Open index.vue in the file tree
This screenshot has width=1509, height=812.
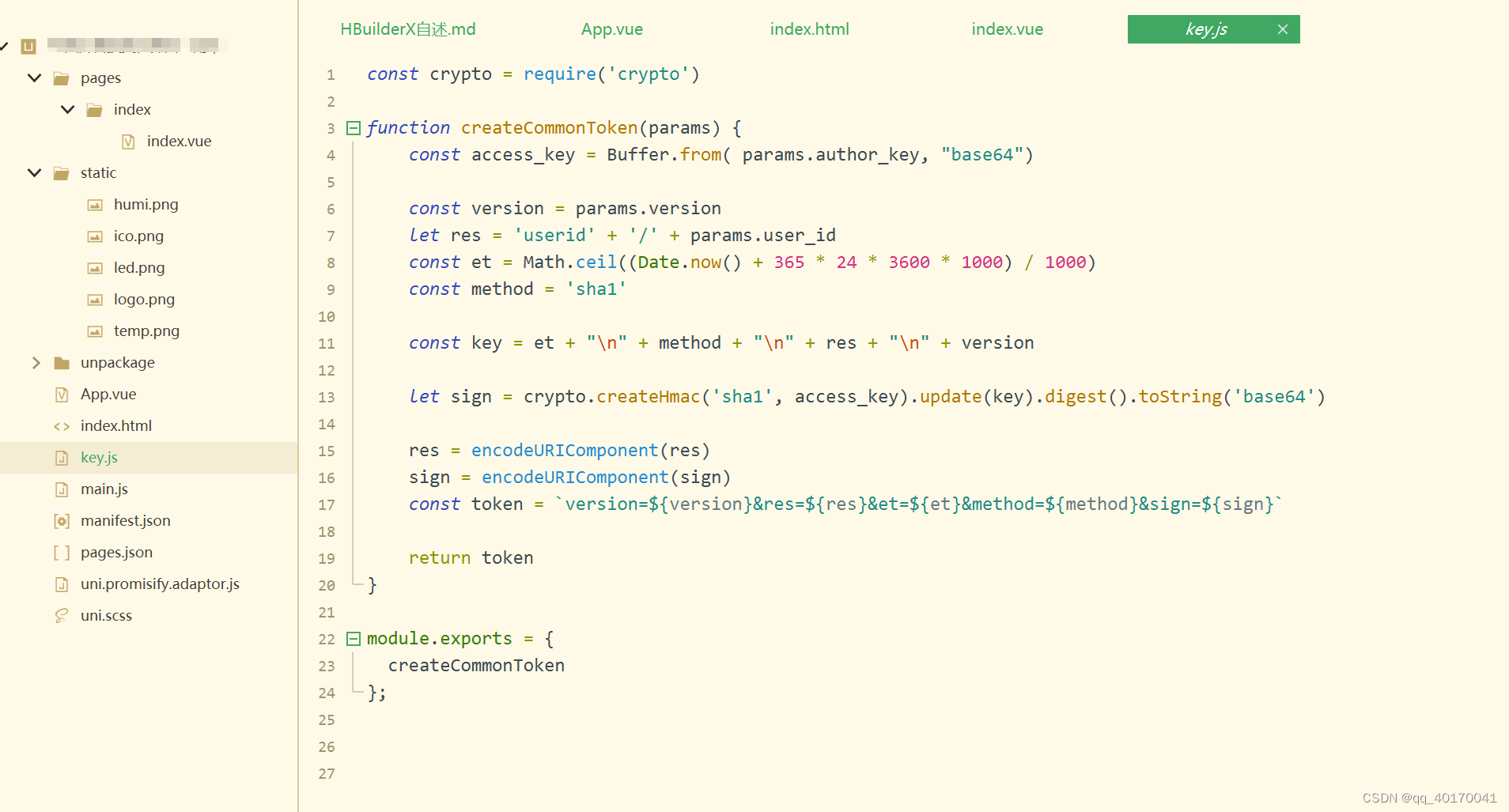tap(179, 141)
